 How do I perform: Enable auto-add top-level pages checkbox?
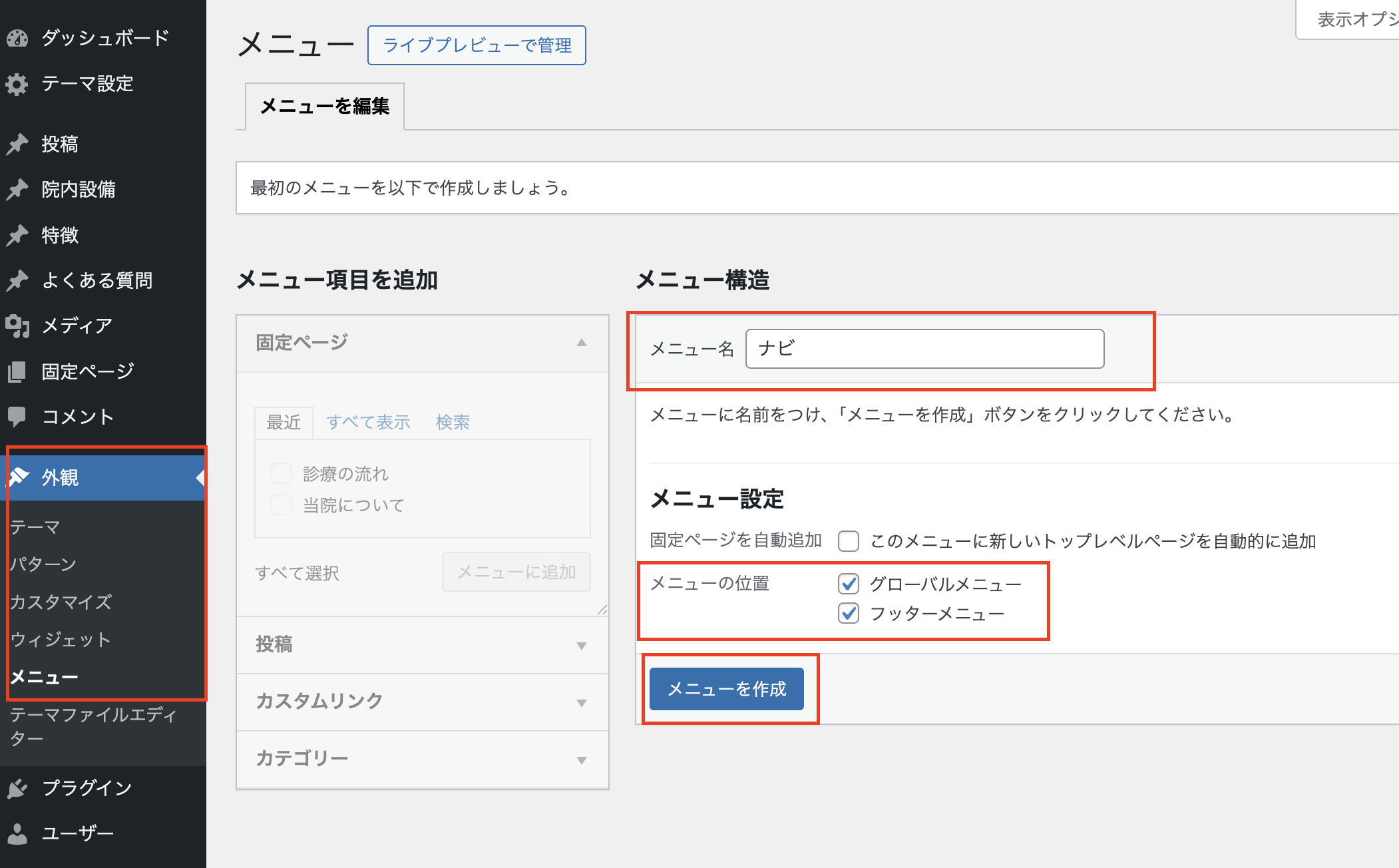pos(849,541)
